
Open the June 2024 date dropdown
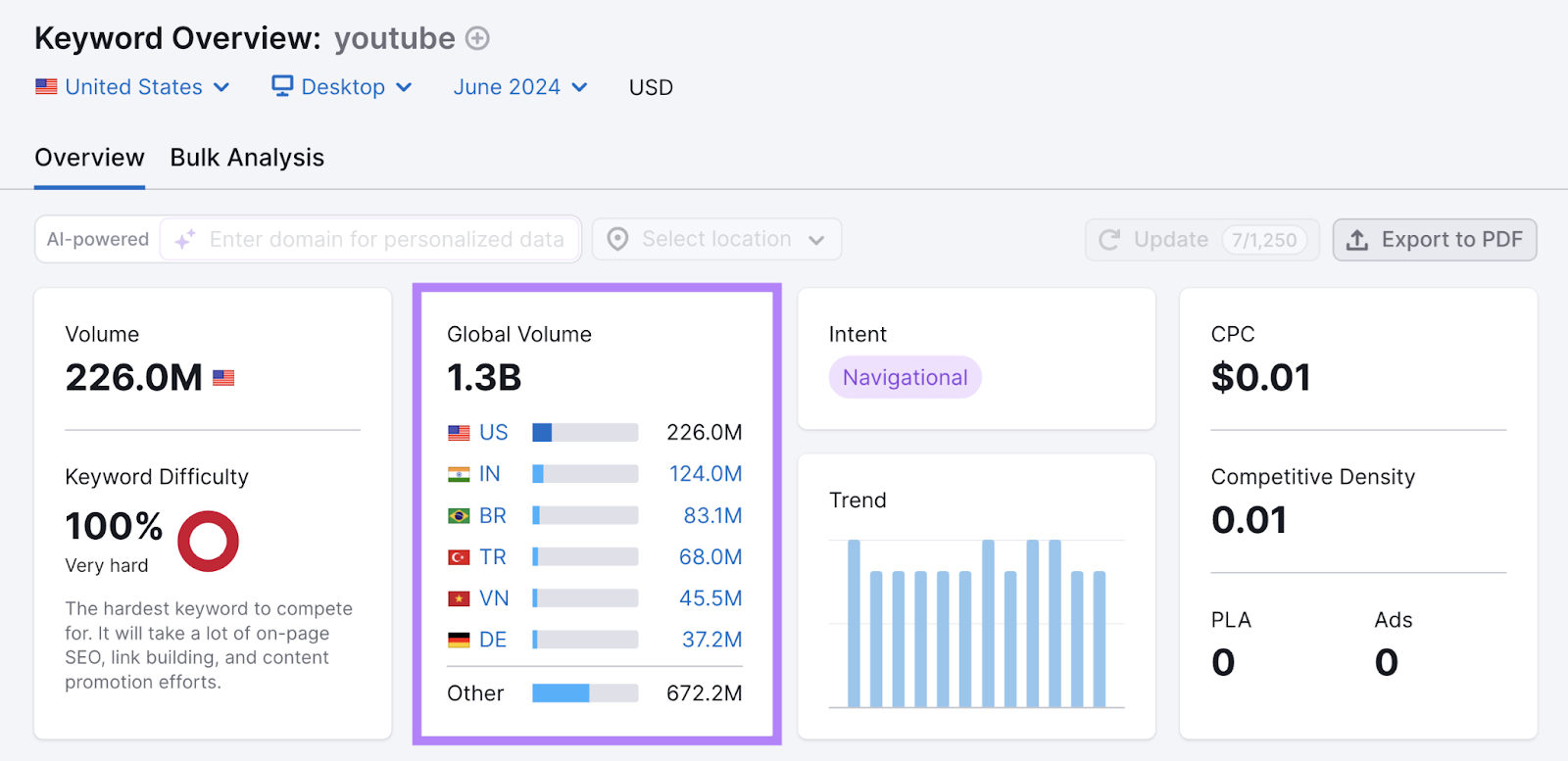click(520, 87)
